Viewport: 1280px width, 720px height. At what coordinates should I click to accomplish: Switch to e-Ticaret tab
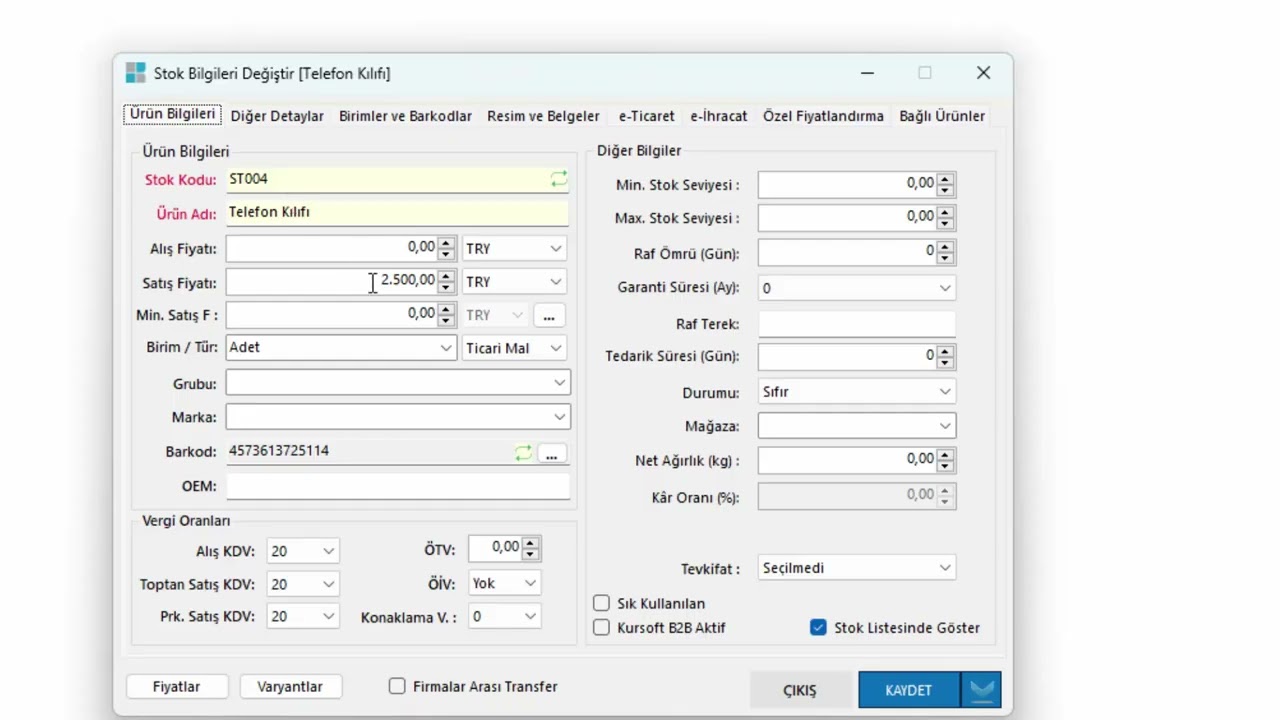[x=646, y=116]
